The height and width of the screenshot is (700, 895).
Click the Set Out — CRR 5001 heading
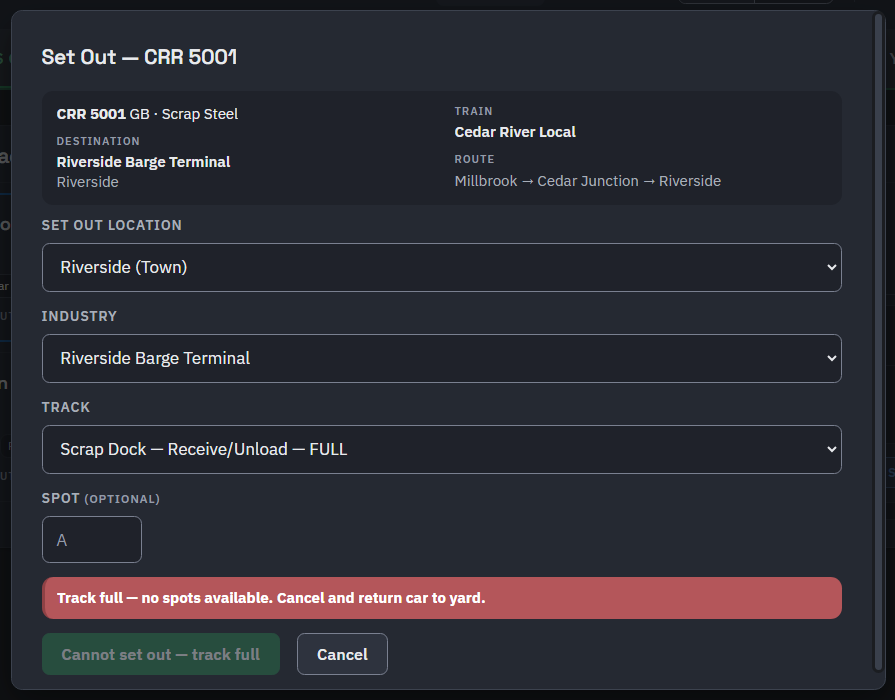(139, 57)
